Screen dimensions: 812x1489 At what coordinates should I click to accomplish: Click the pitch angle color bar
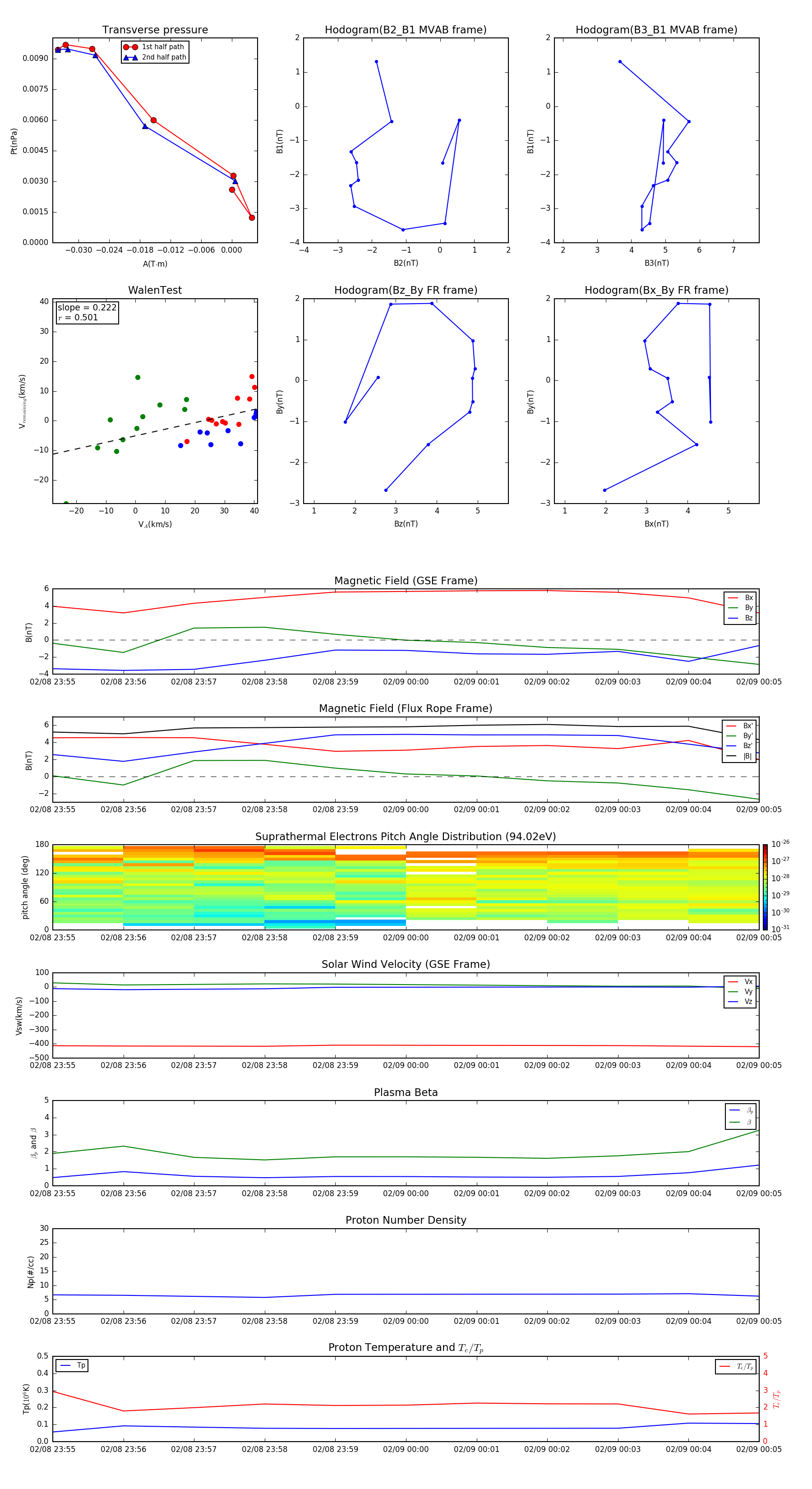click(765, 887)
